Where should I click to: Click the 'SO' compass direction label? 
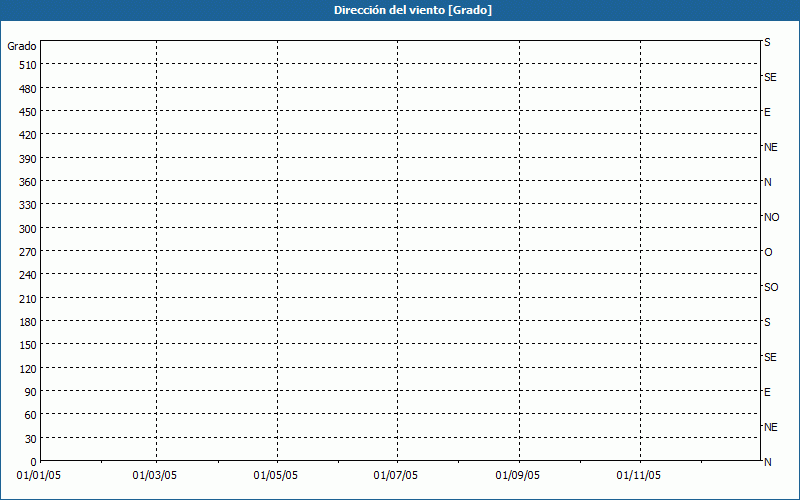(x=771, y=287)
